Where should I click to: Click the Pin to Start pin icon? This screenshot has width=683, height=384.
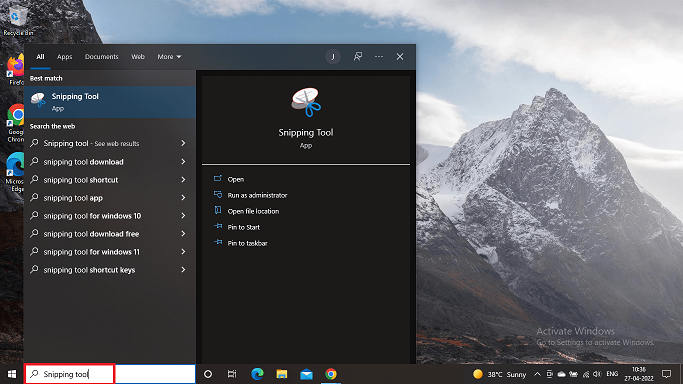(x=218, y=226)
